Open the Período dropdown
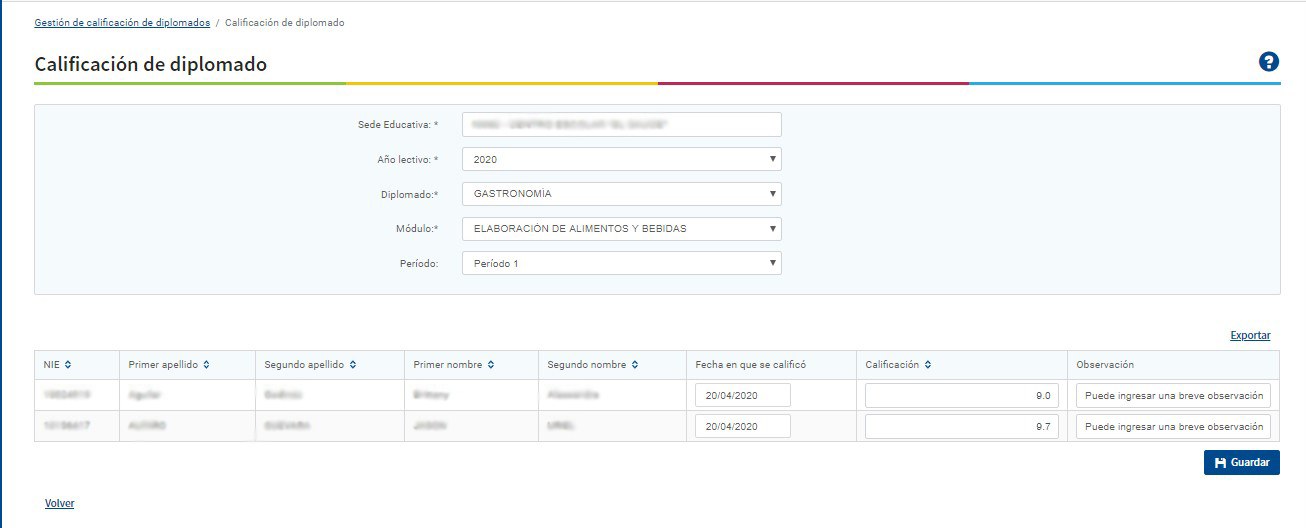Viewport: 1306px width, 528px height. coord(621,263)
